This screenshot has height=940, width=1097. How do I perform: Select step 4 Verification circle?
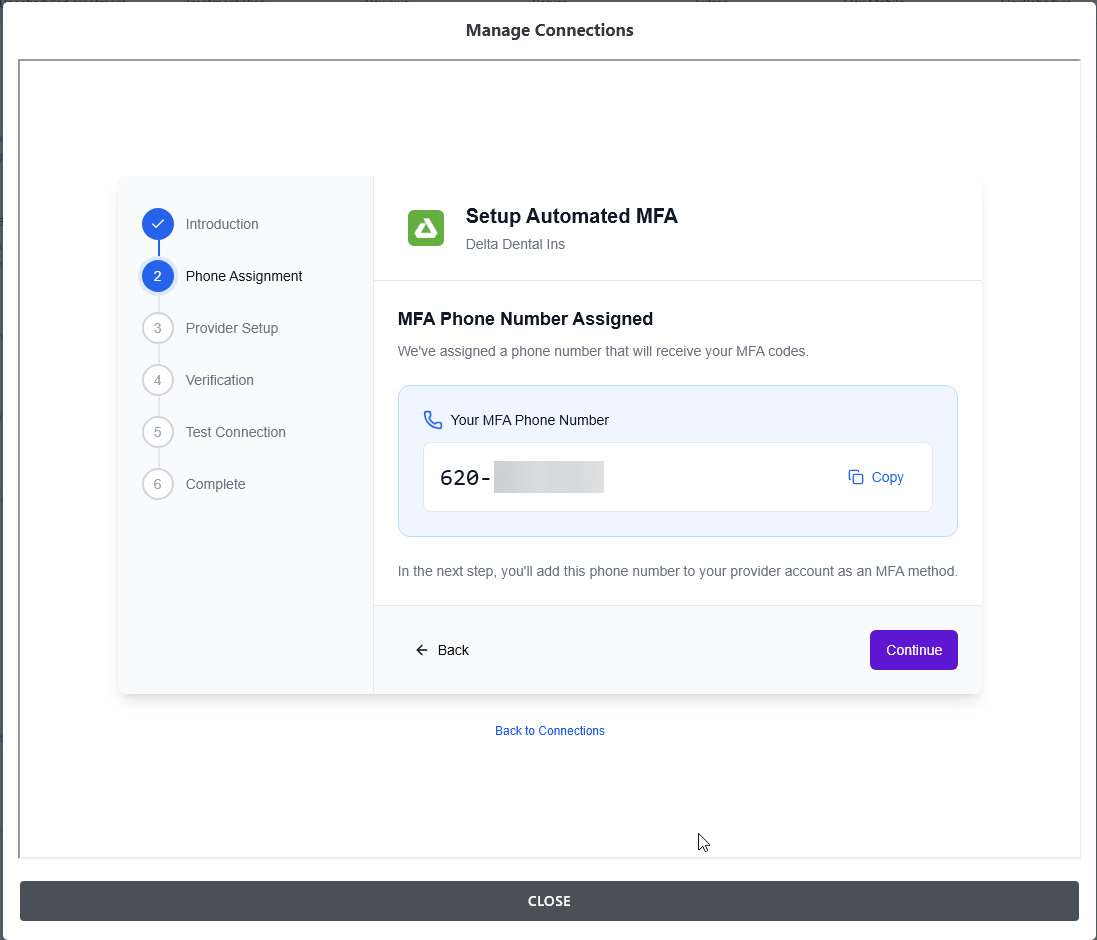(157, 380)
